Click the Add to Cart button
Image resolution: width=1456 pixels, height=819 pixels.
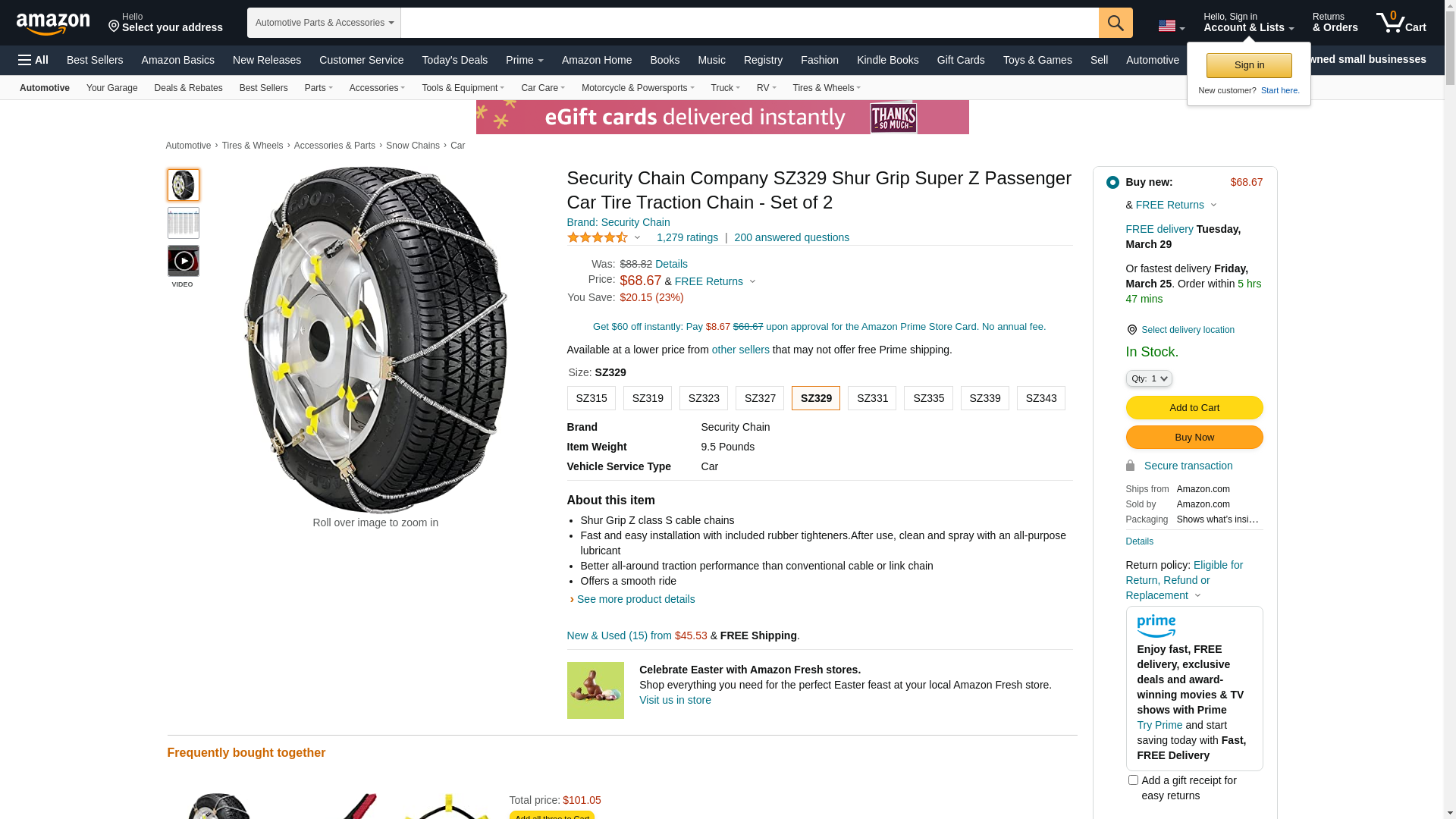pyautogui.click(x=1194, y=408)
